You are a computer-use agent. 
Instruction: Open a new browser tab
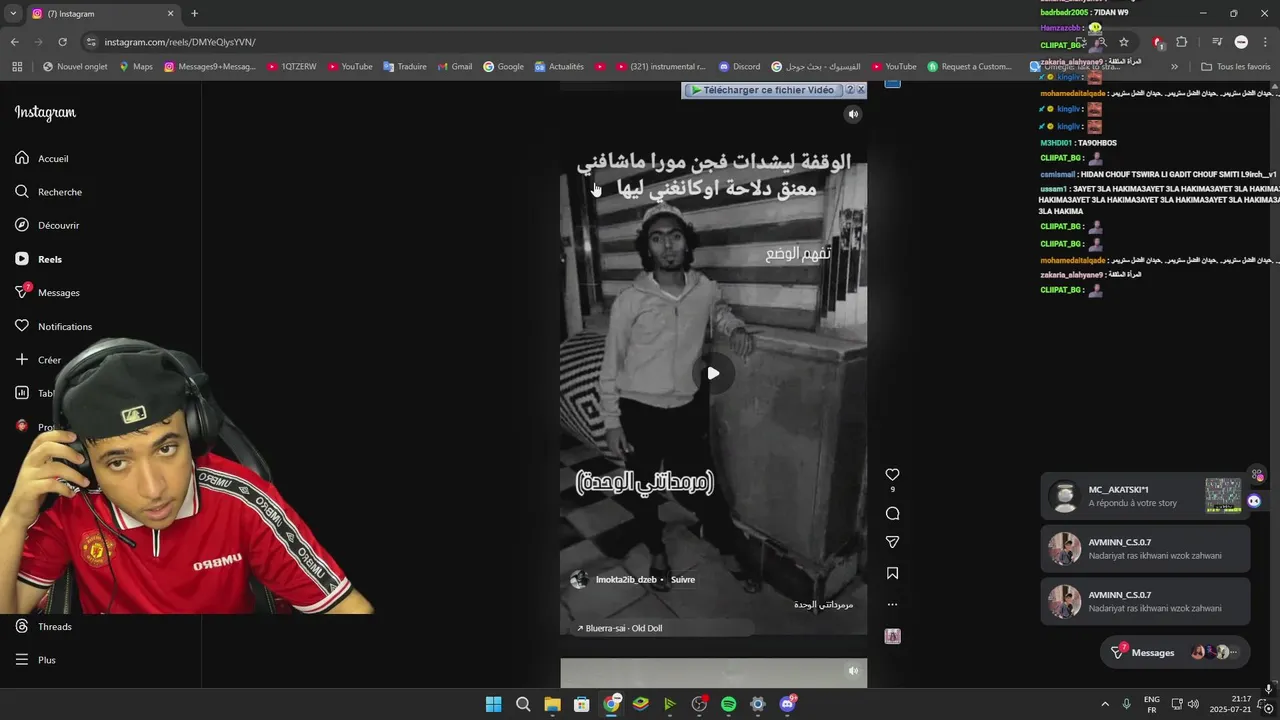point(194,13)
